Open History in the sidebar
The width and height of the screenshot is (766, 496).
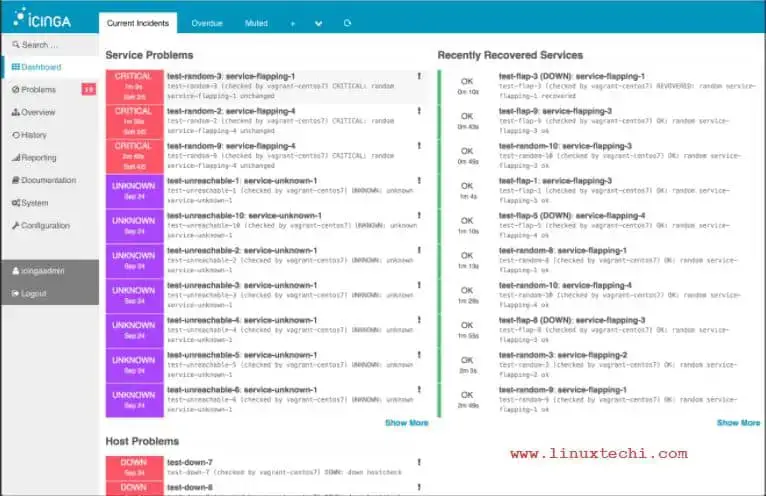[x=29, y=135]
